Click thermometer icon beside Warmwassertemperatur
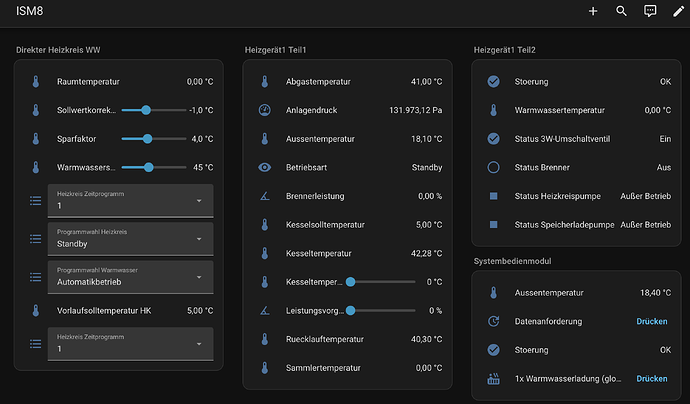690x404 pixels. (x=493, y=110)
